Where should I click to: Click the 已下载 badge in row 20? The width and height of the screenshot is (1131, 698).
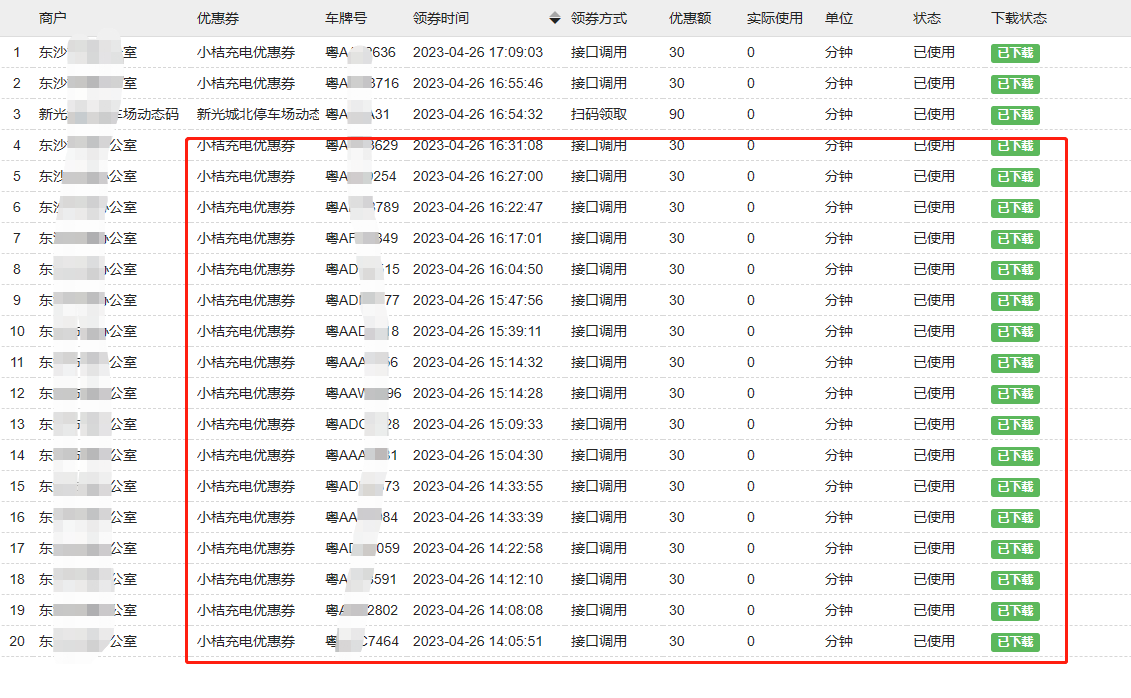(1015, 643)
